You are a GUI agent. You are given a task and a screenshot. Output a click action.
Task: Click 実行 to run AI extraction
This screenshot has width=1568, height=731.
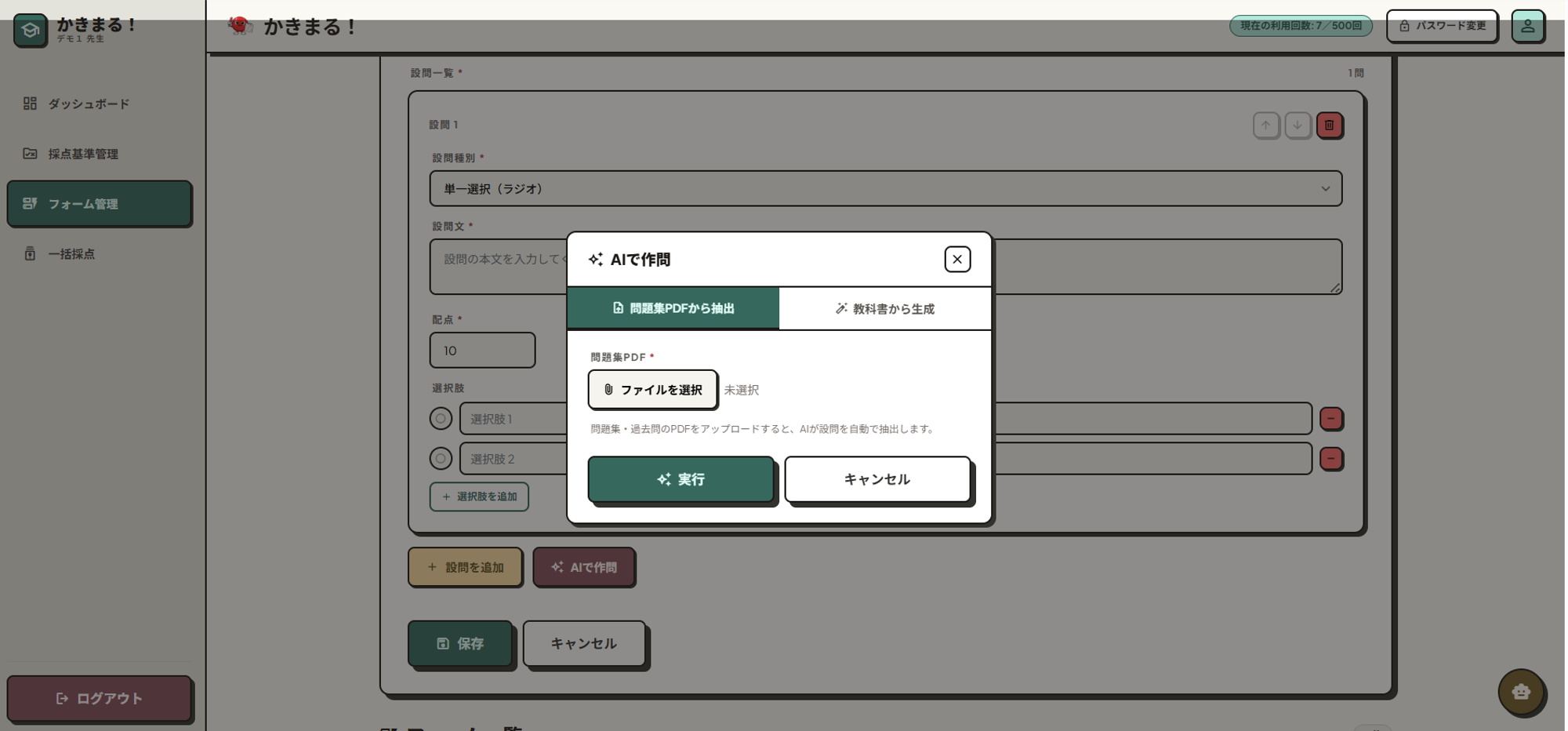681,479
